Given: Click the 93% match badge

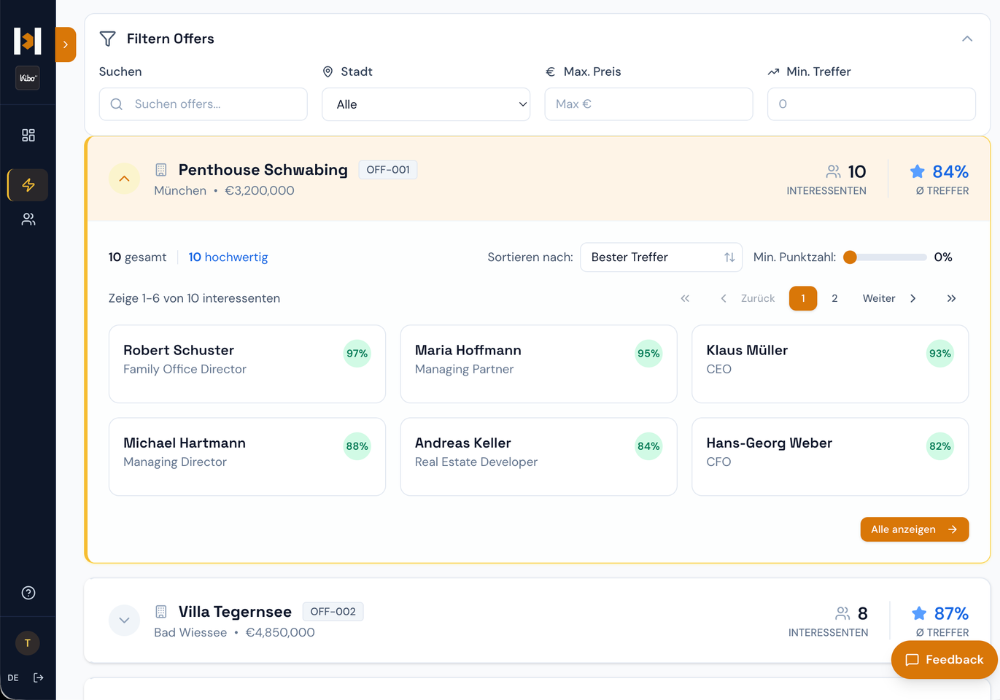Looking at the screenshot, I should (x=940, y=353).
